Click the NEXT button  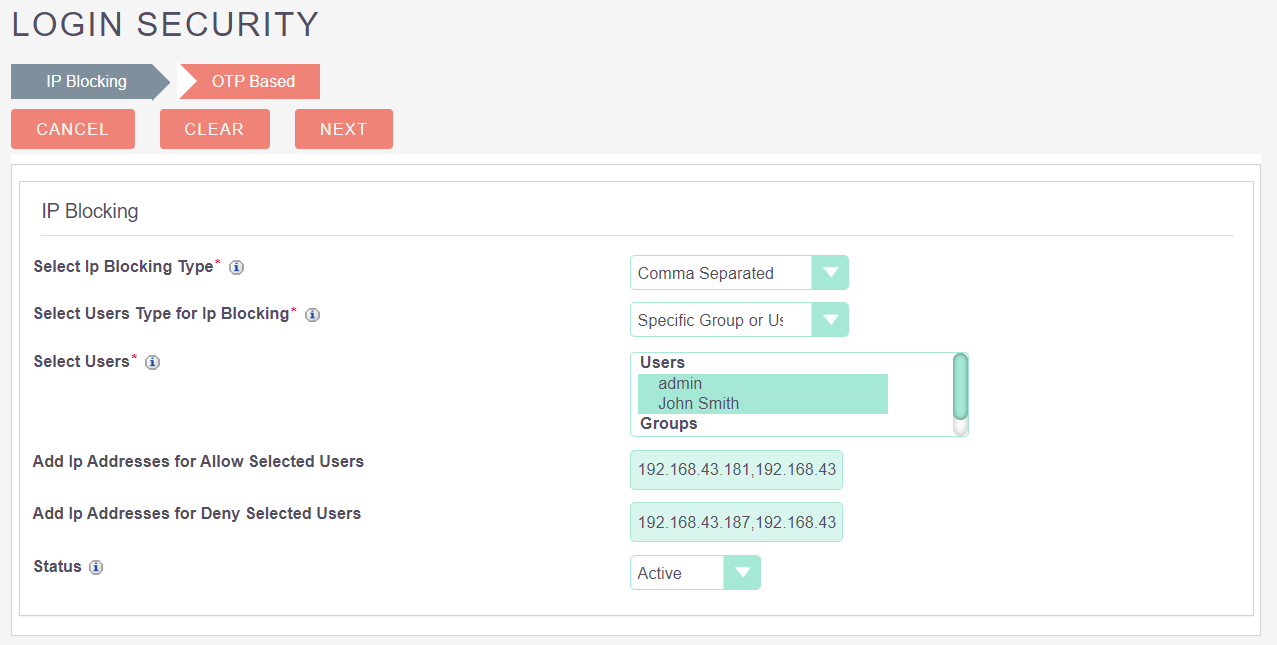click(x=343, y=129)
